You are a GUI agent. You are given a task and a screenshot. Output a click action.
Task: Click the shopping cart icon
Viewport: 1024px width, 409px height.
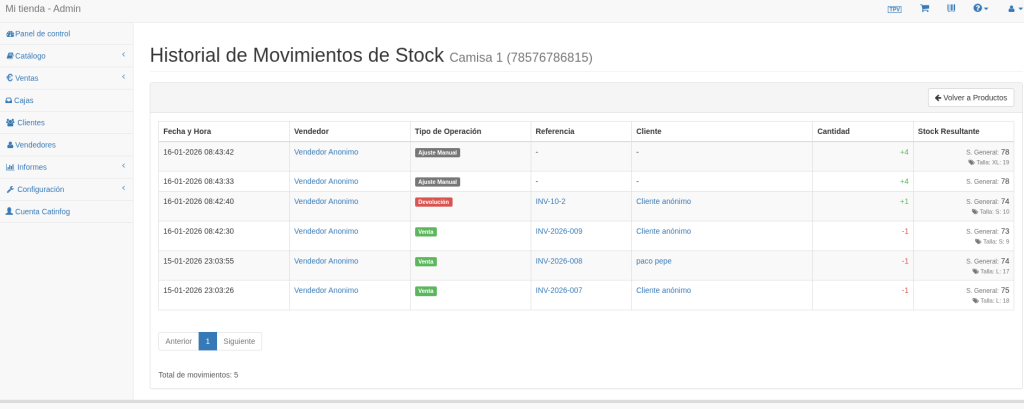click(x=924, y=8)
